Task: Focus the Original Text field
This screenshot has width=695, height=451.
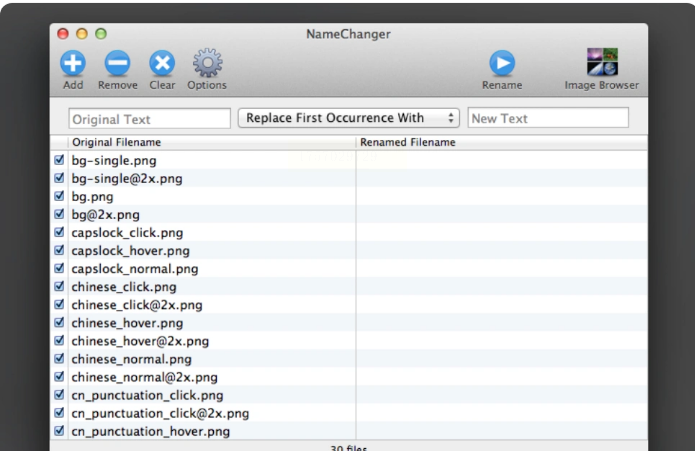Action: [x=149, y=119]
